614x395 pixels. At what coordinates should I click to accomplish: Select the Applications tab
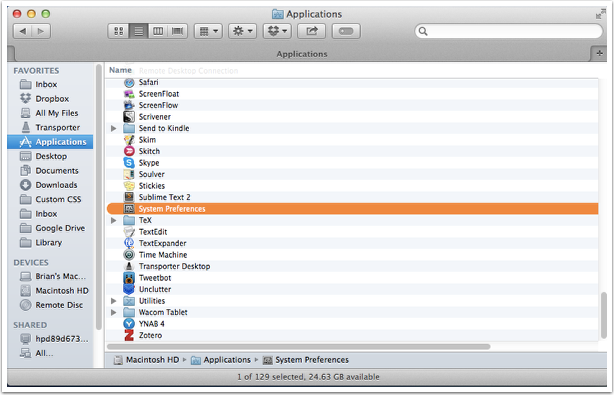pos(302,54)
